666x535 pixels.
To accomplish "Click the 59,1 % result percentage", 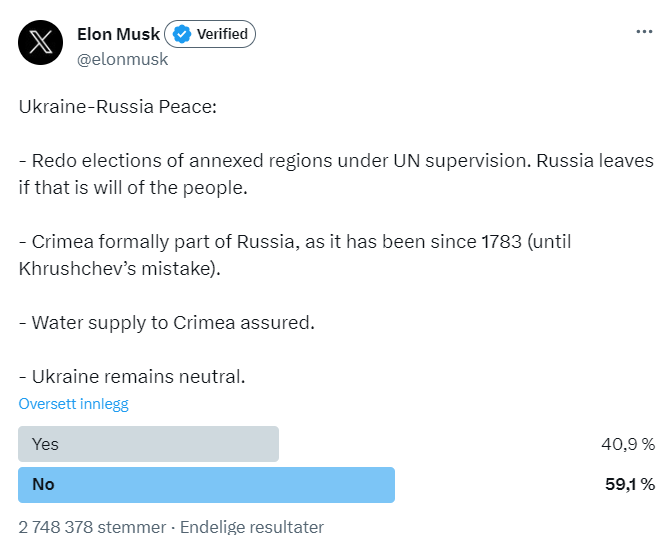I will tap(628, 484).
